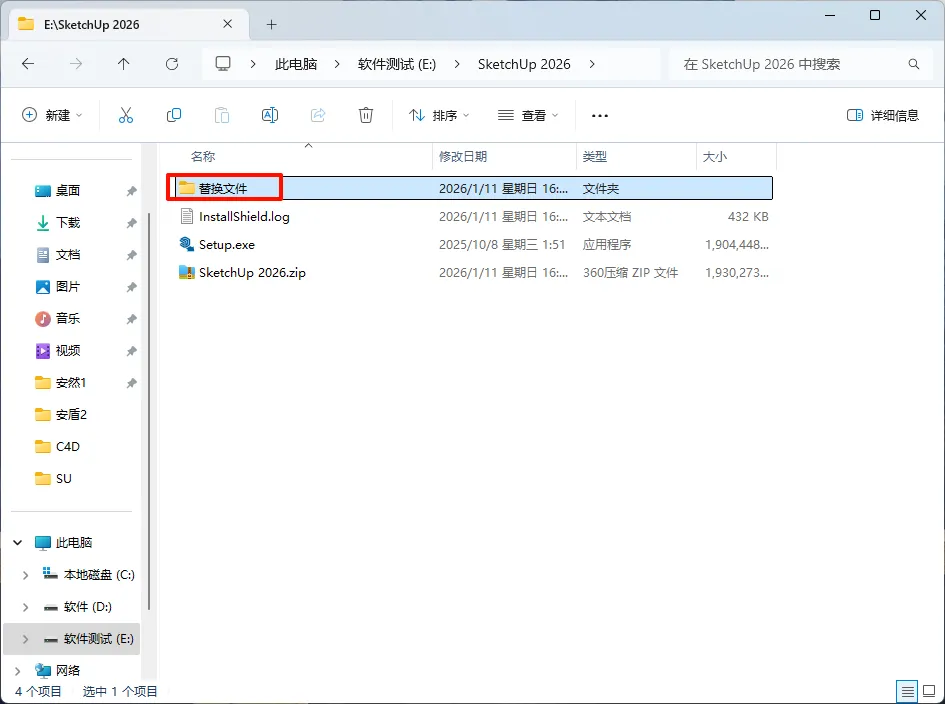Screen dimensions: 945x704
Task: Click the Cut scissors icon
Action: pos(125,115)
